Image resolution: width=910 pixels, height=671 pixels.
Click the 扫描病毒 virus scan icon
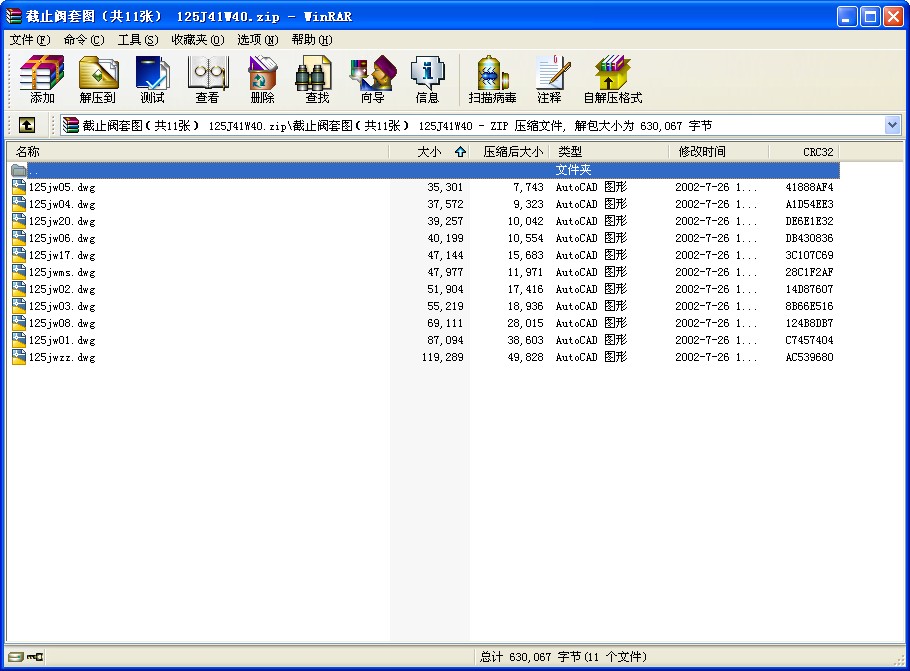click(492, 79)
